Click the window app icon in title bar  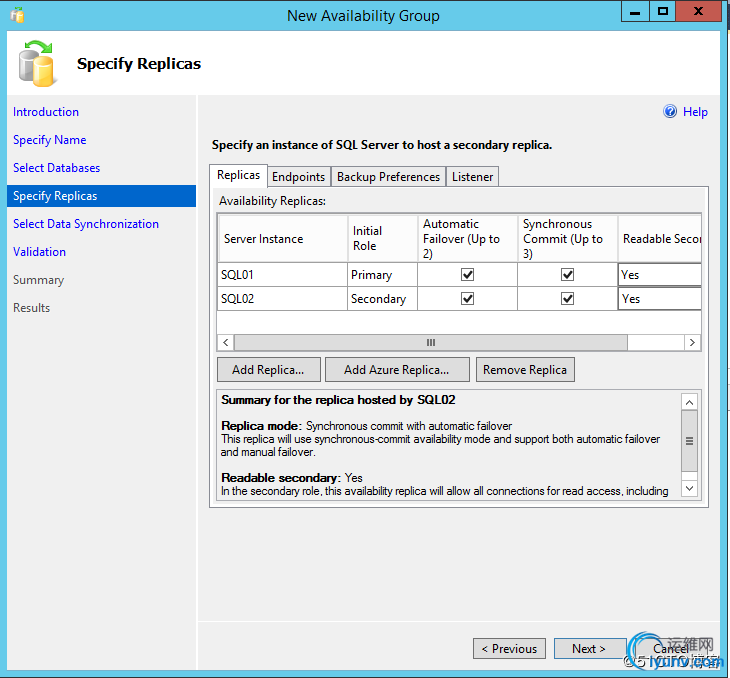(x=17, y=15)
